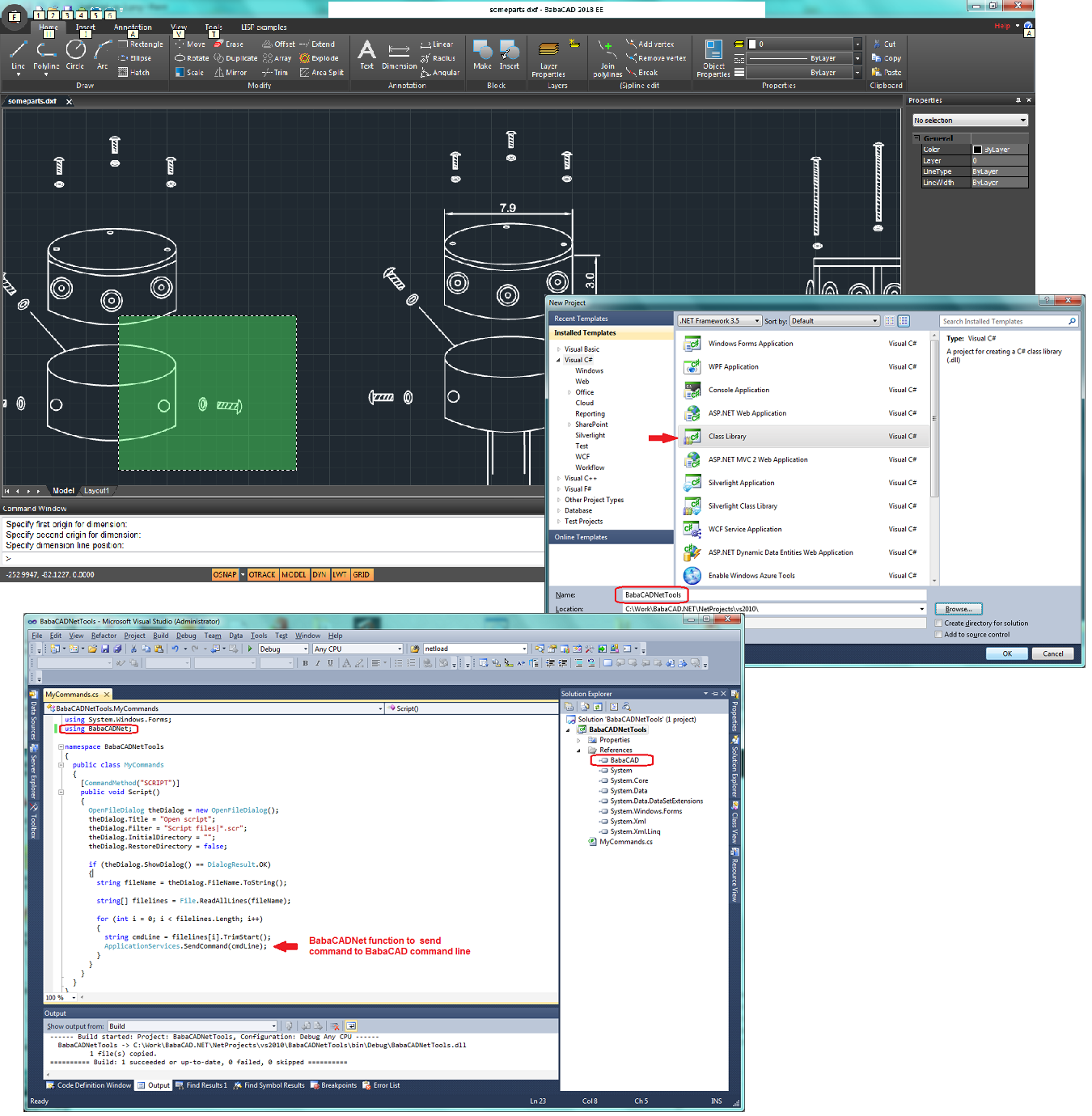Click Browse button for location
Viewport: 1092px width, 1116px height.
coord(959,609)
